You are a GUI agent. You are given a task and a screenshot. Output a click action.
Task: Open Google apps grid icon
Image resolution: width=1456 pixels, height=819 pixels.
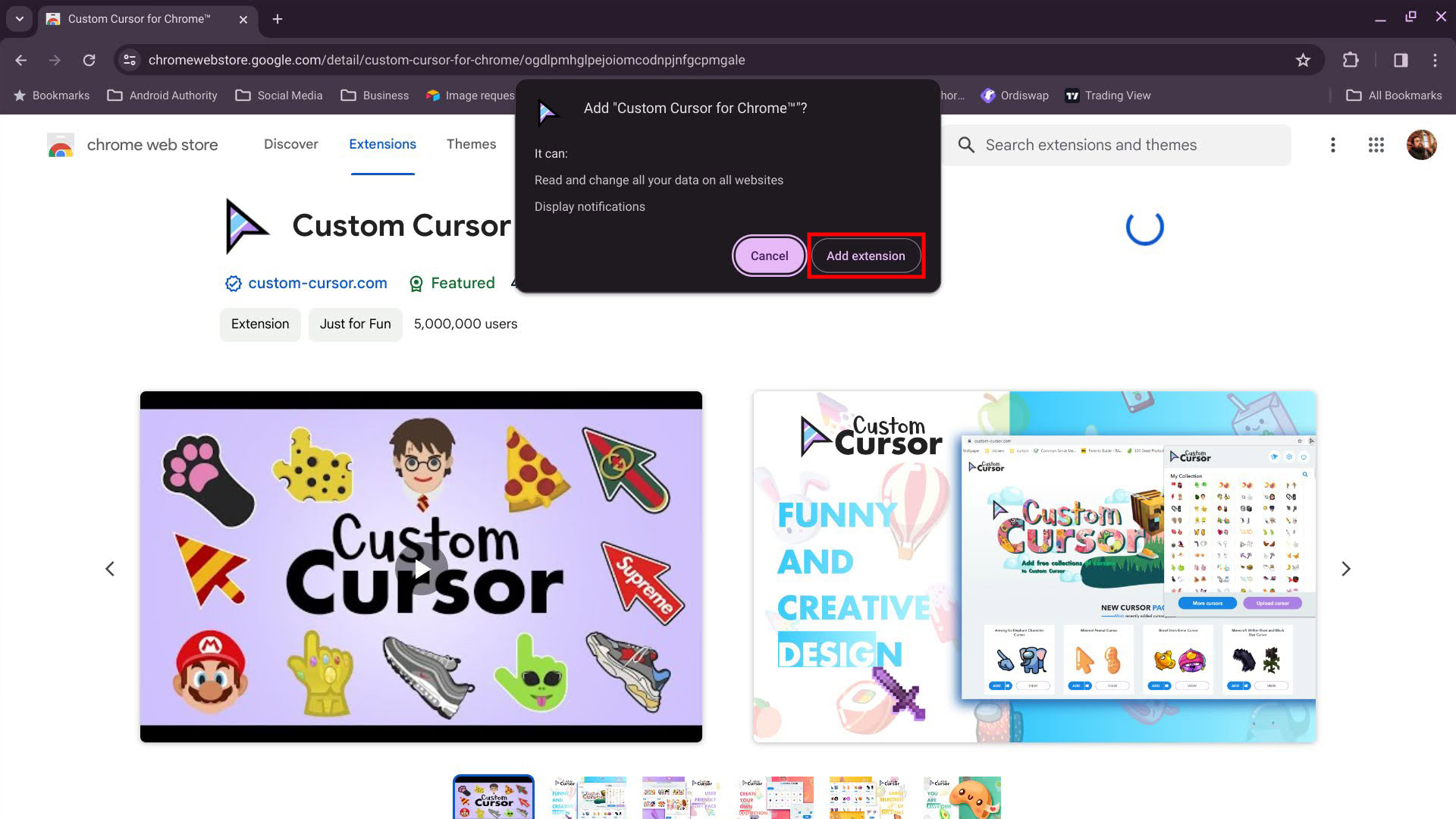pyautogui.click(x=1376, y=145)
